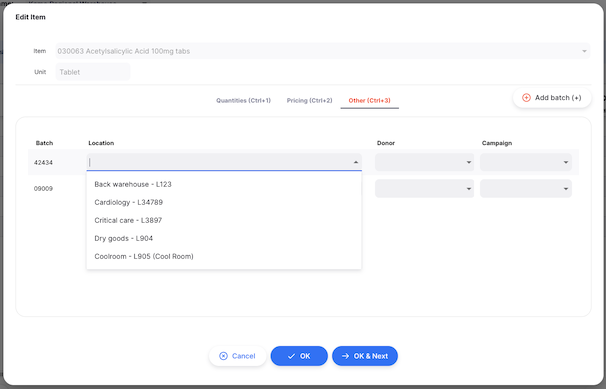The height and width of the screenshot is (389, 606).
Task: Click the Edit Item dialog title
Action: 31,17
